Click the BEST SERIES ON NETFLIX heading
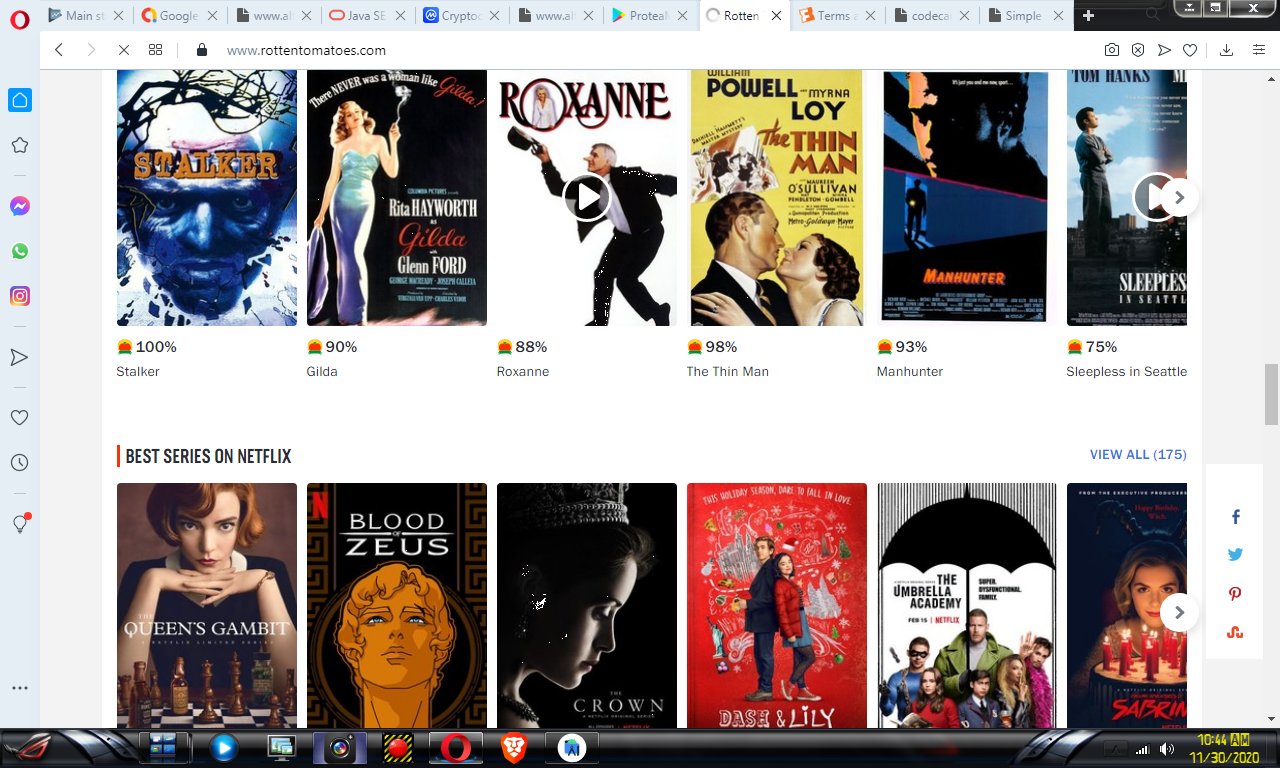 (x=208, y=456)
